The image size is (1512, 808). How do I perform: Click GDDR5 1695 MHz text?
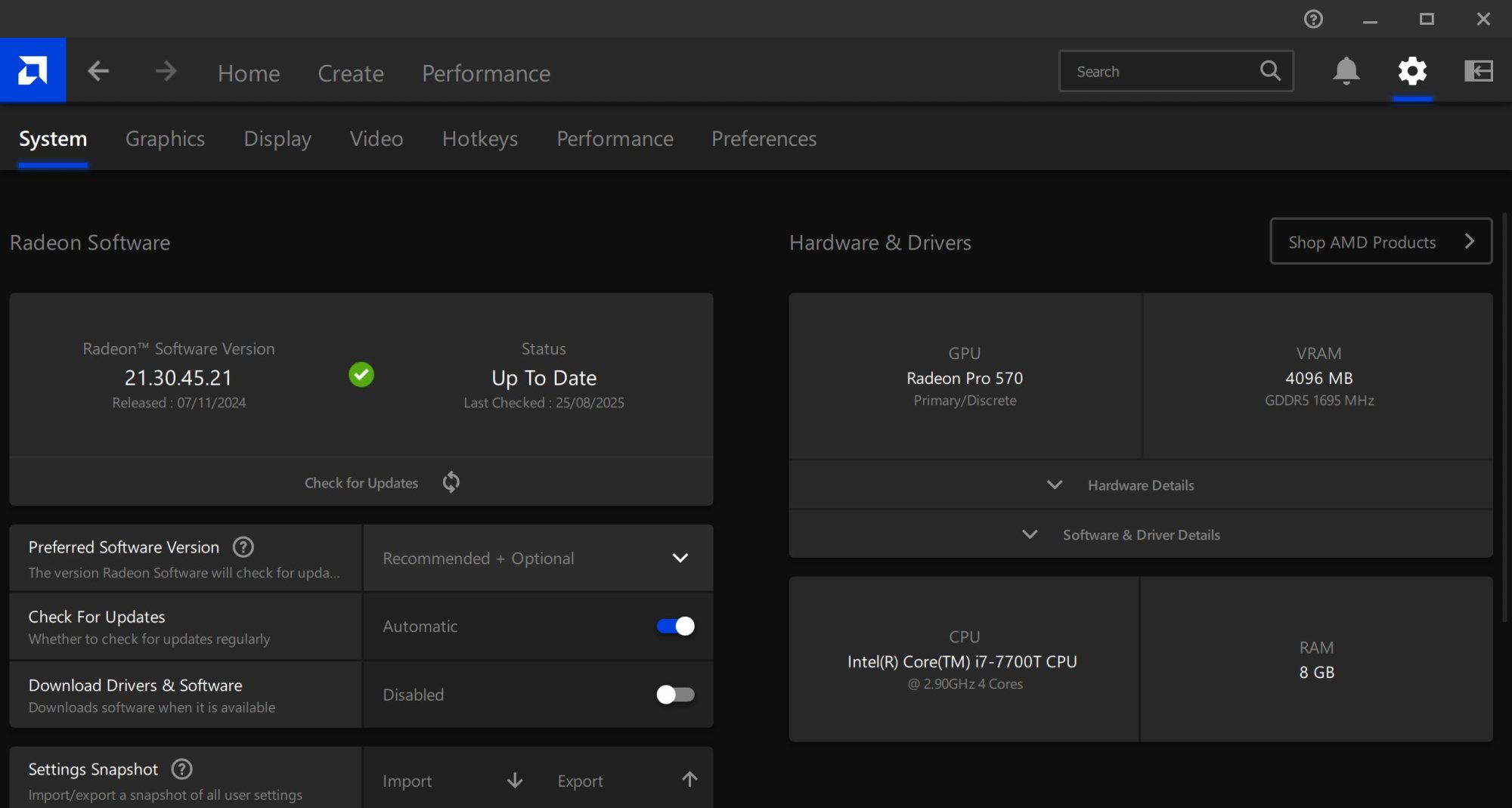pyautogui.click(x=1319, y=401)
